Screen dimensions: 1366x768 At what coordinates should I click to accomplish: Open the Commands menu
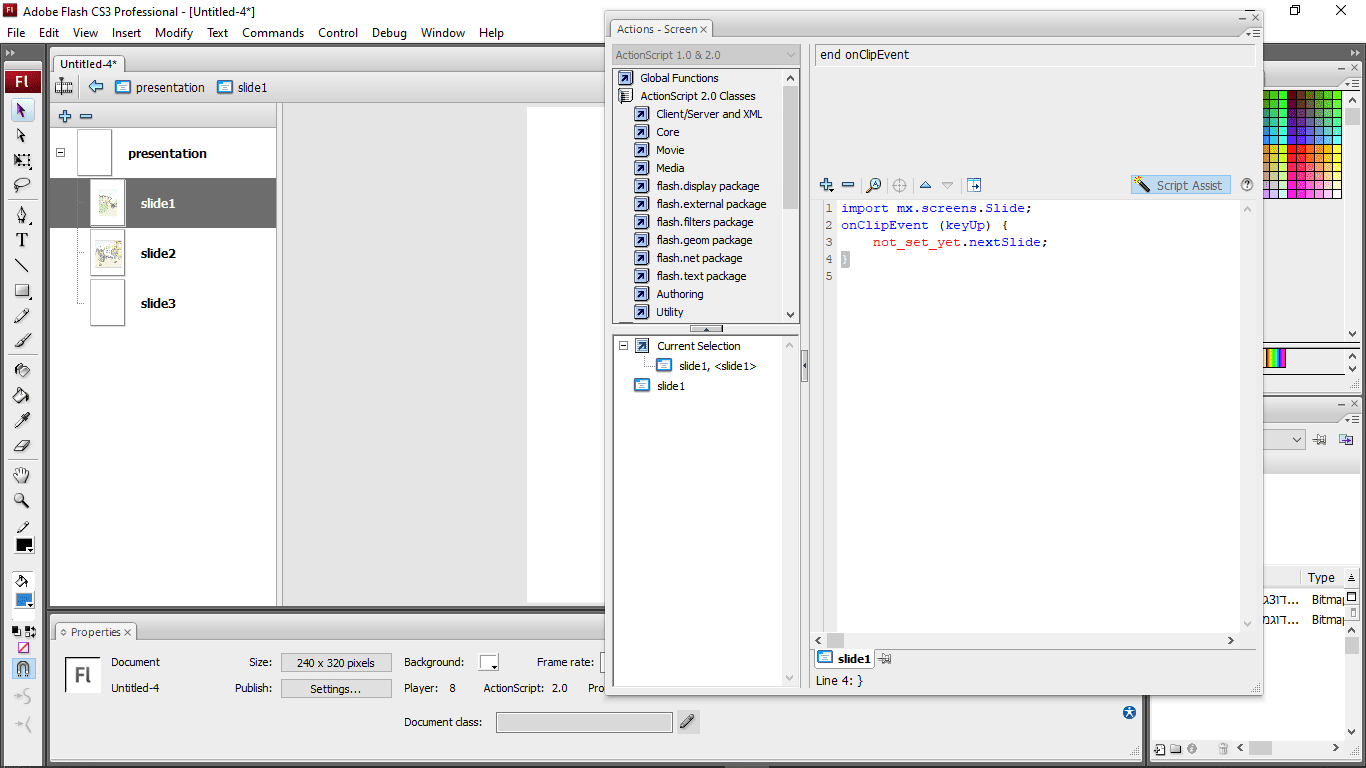click(x=272, y=32)
